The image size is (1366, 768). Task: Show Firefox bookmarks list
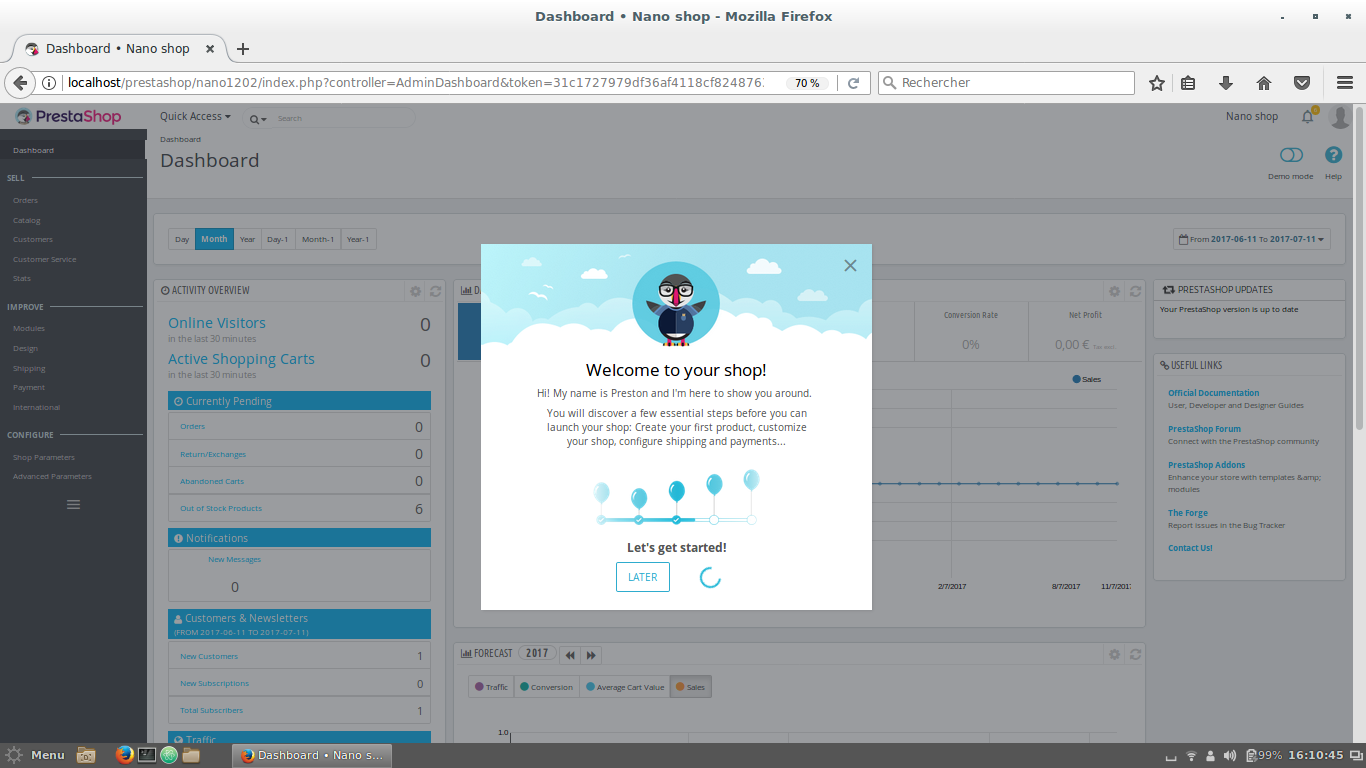pyautogui.click(x=1188, y=83)
